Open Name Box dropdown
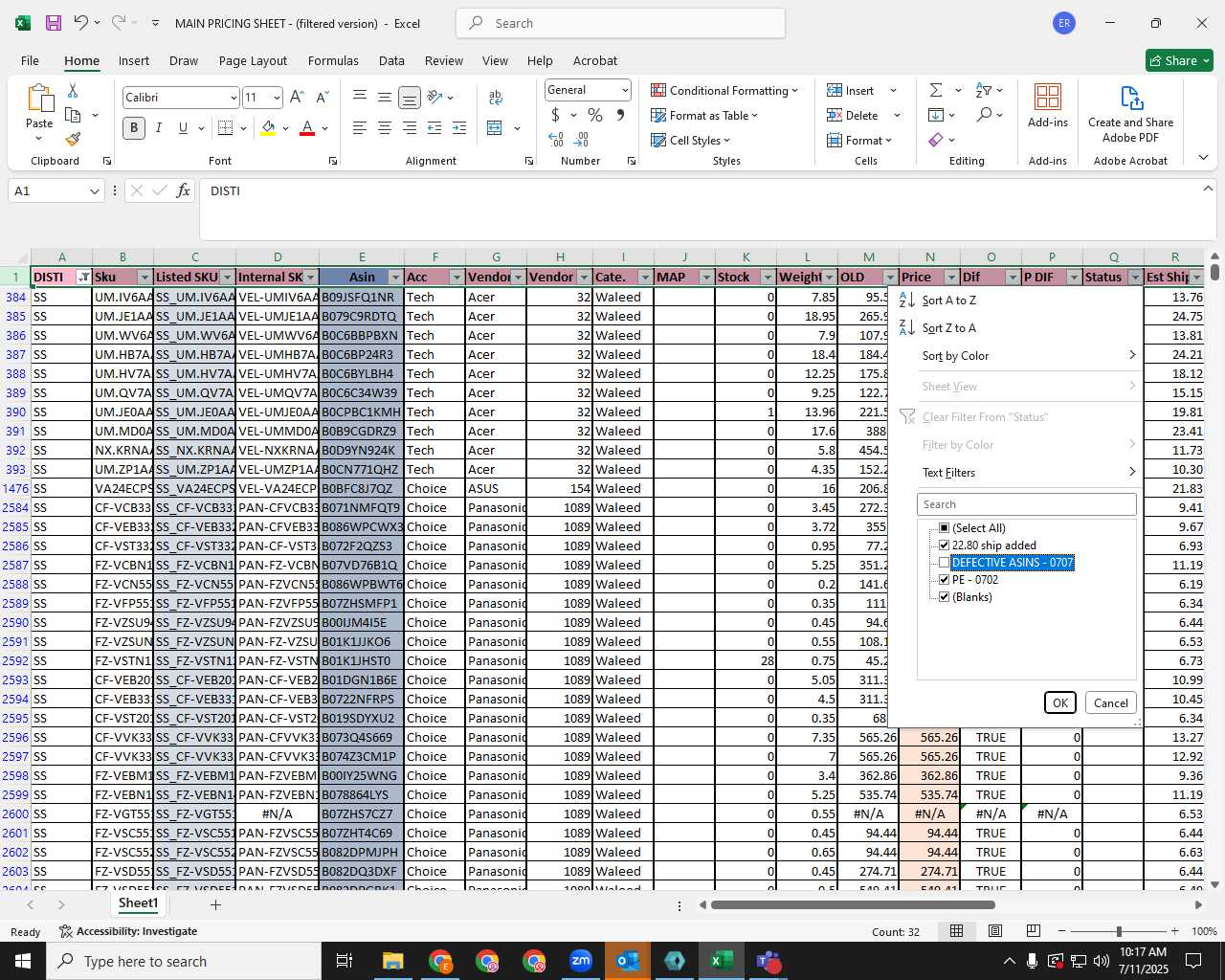The image size is (1225, 980). click(94, 191)
